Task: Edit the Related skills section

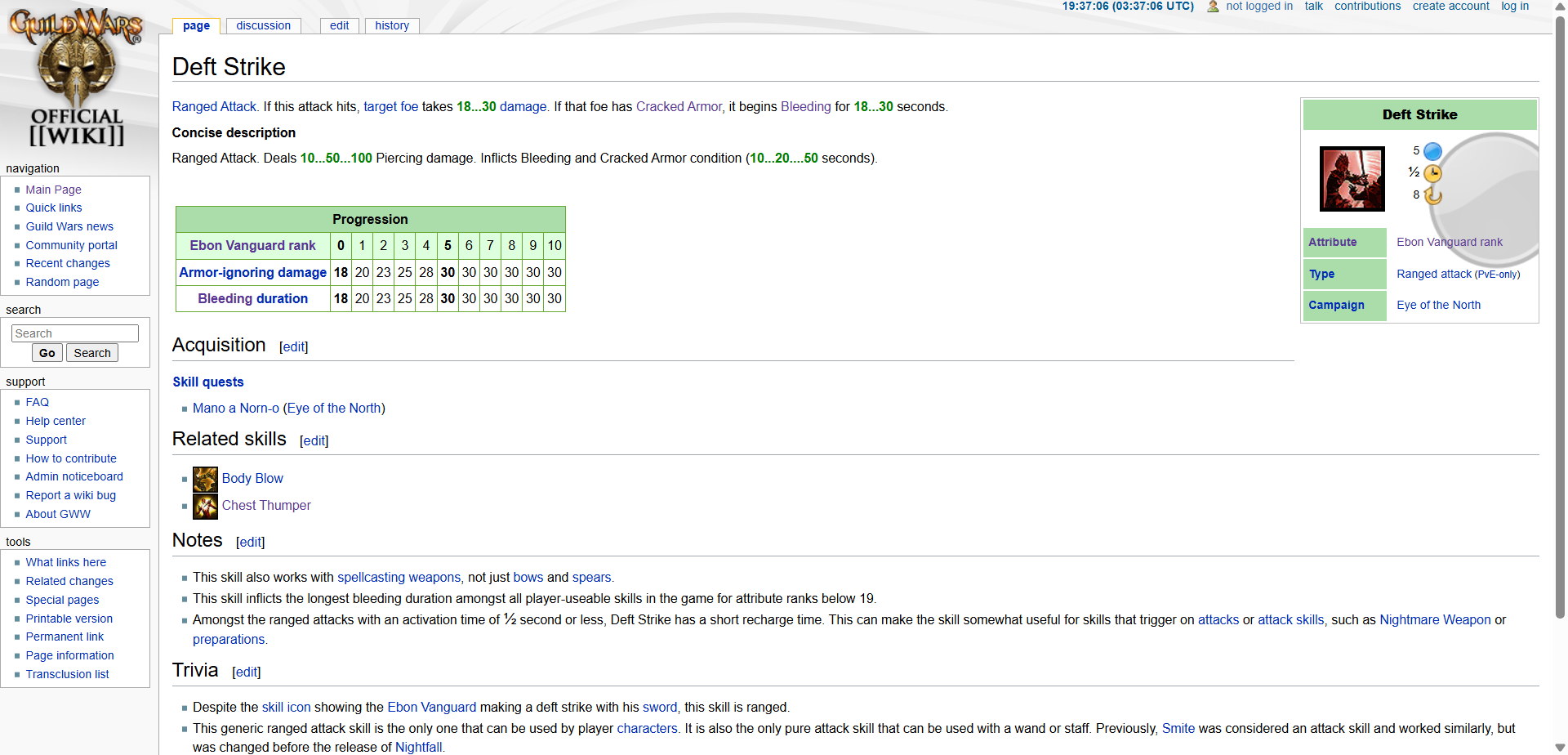Action: click(x=314, y=440)
